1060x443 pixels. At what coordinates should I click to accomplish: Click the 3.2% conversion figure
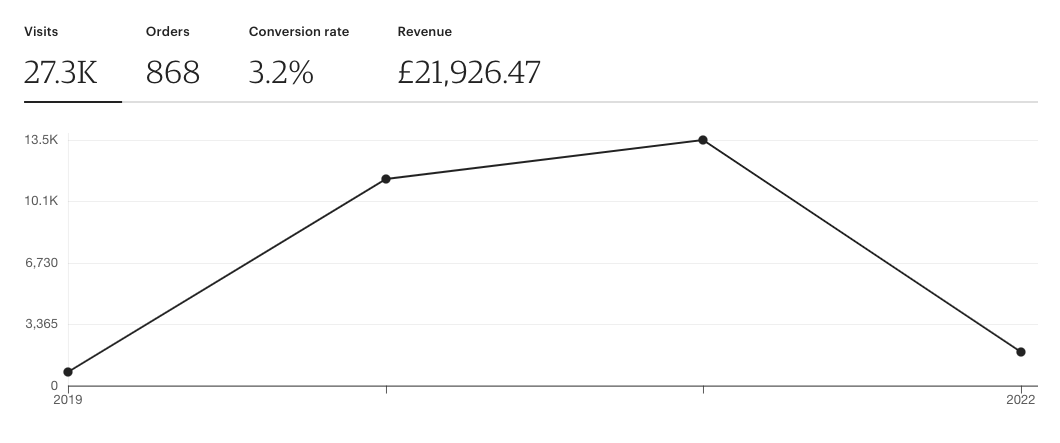281,72
